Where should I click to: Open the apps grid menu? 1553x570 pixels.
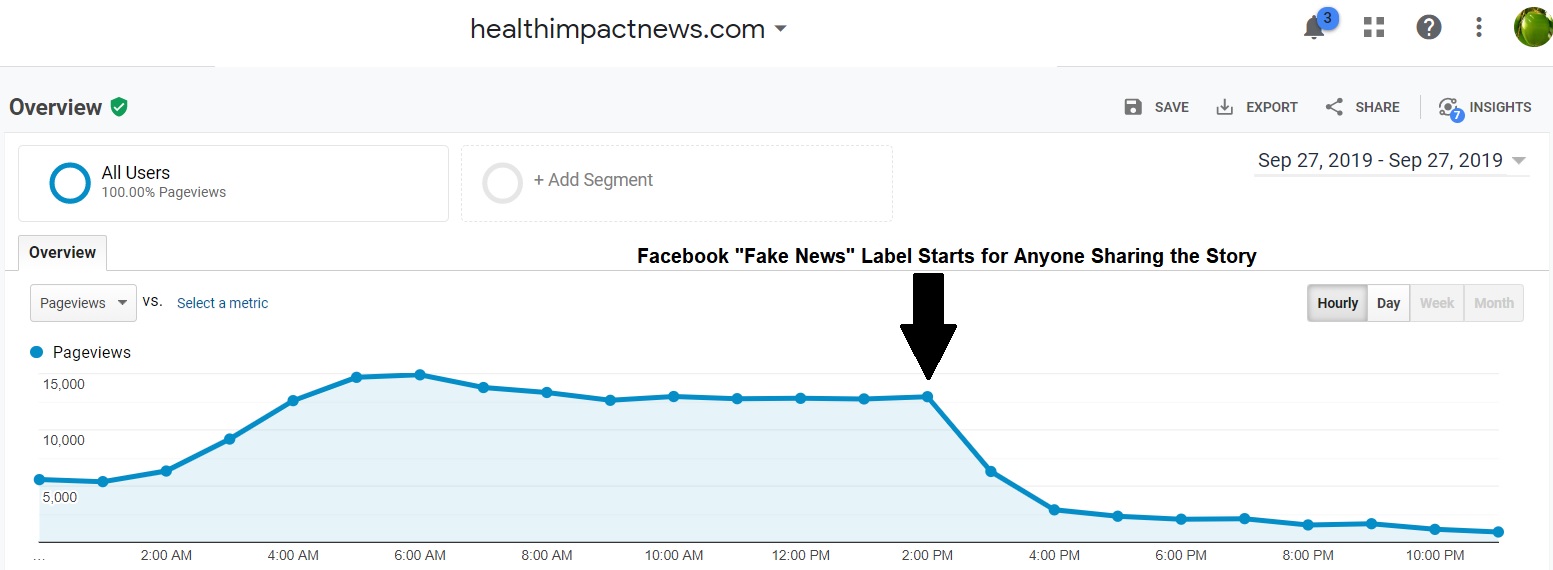[1374, 28]
